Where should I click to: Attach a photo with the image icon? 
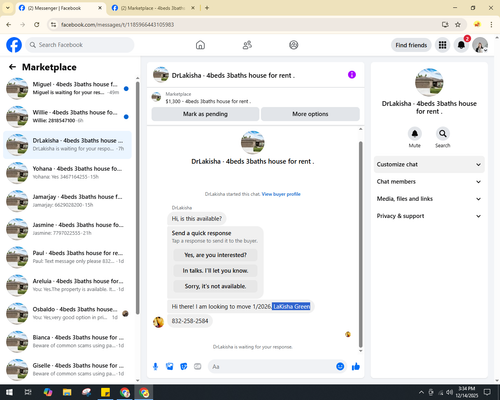(170, 367)
